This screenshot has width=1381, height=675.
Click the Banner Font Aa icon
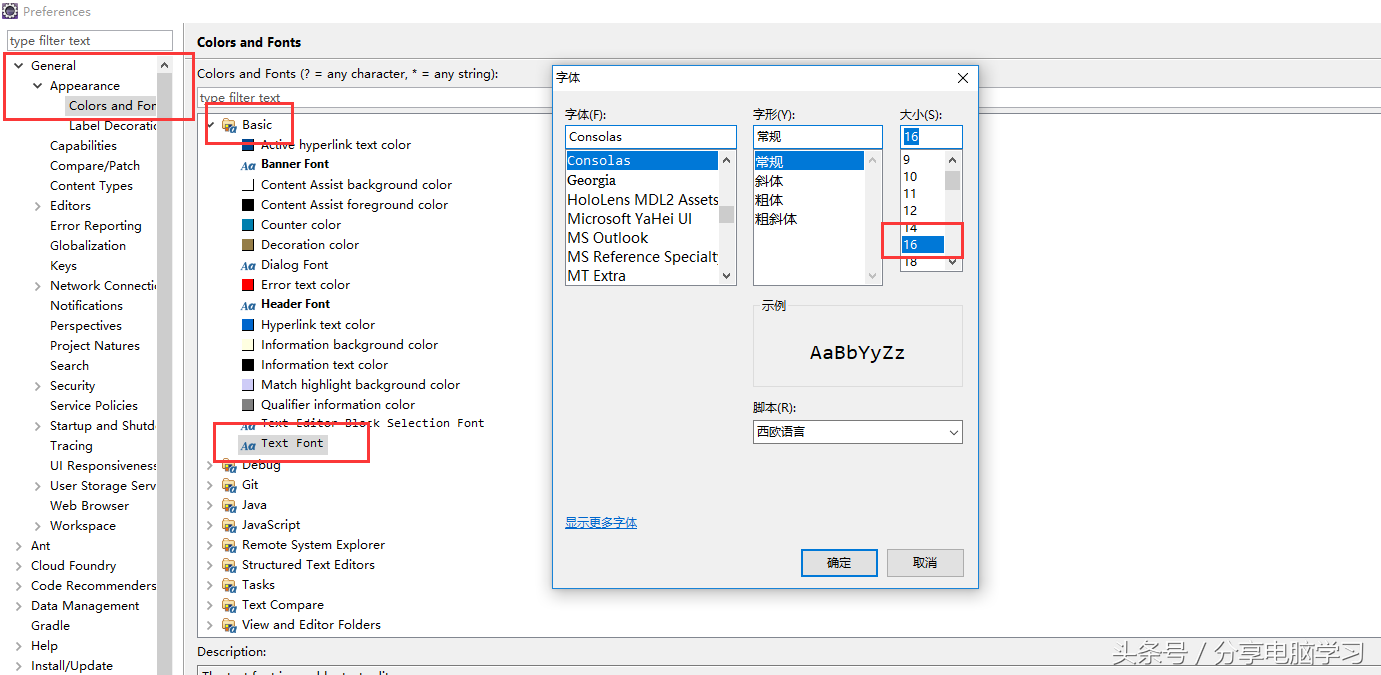click(x=248, y=165)
